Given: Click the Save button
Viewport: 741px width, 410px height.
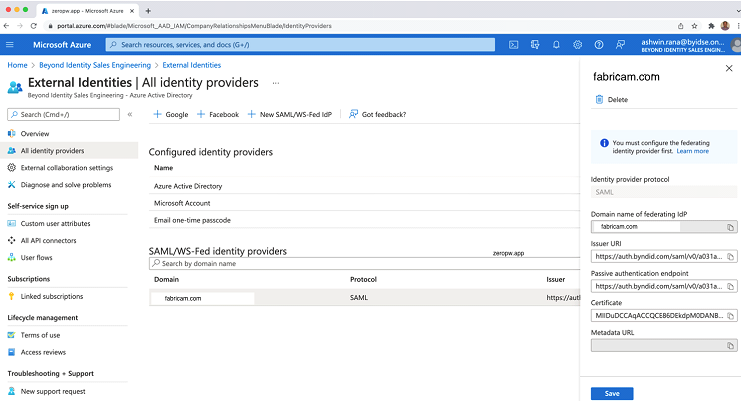Looking at the screenshot, I should click(x=612, y=393).
